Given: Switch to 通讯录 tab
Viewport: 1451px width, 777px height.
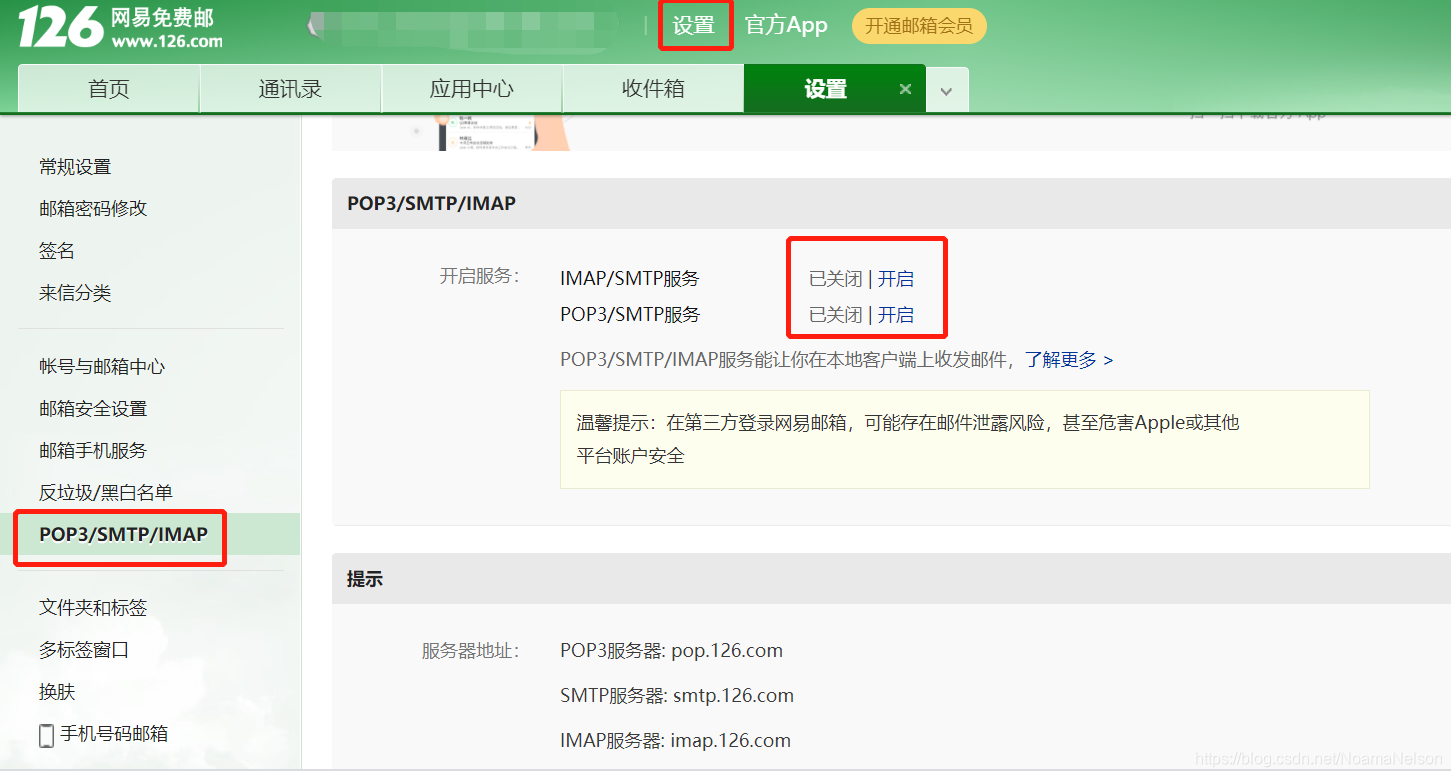Looking at the screenshot, I should pos(291,89).
